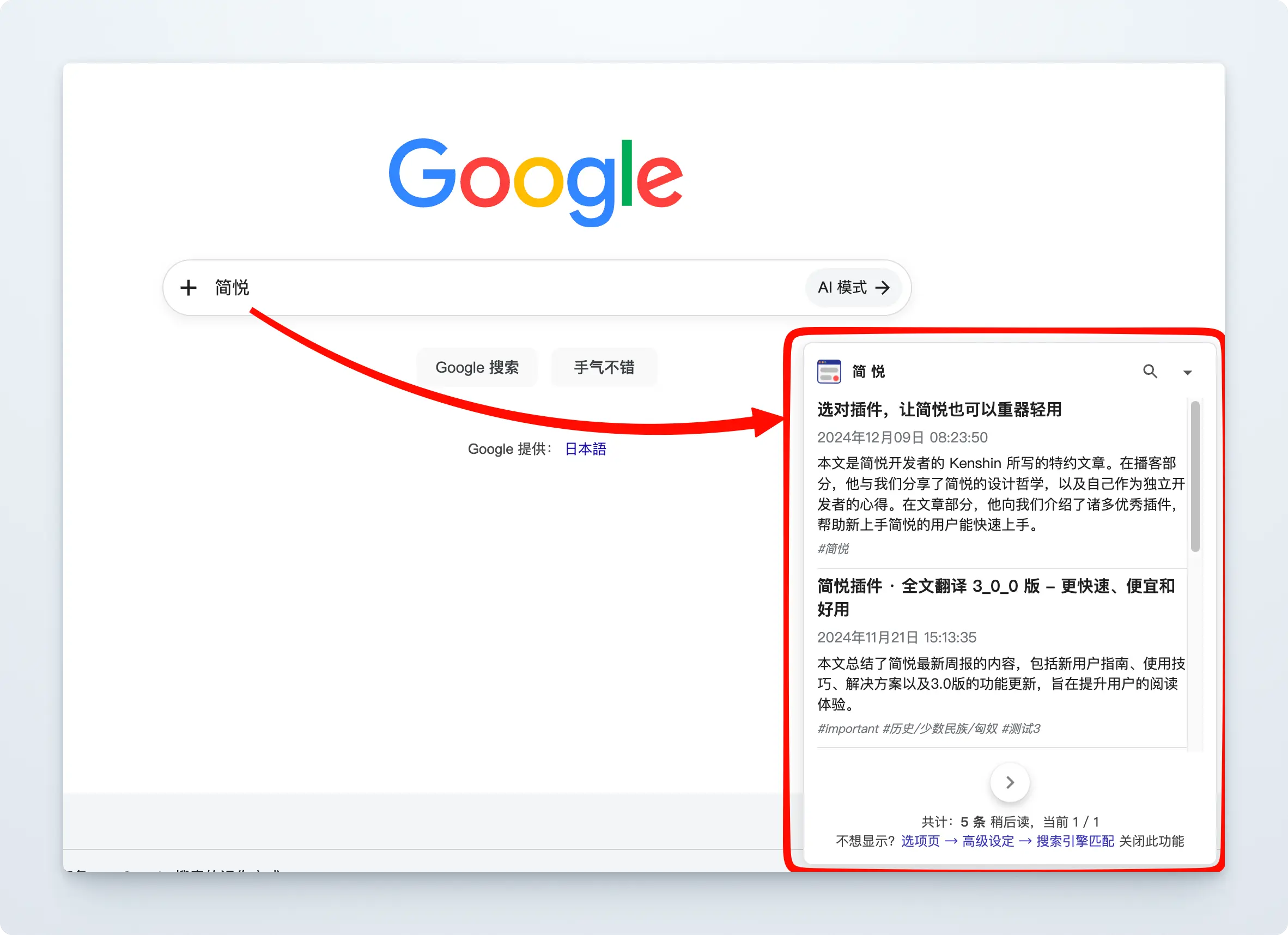Click the date 2024年12月09日 08:23:50
1288x935 pixels.
902,438
